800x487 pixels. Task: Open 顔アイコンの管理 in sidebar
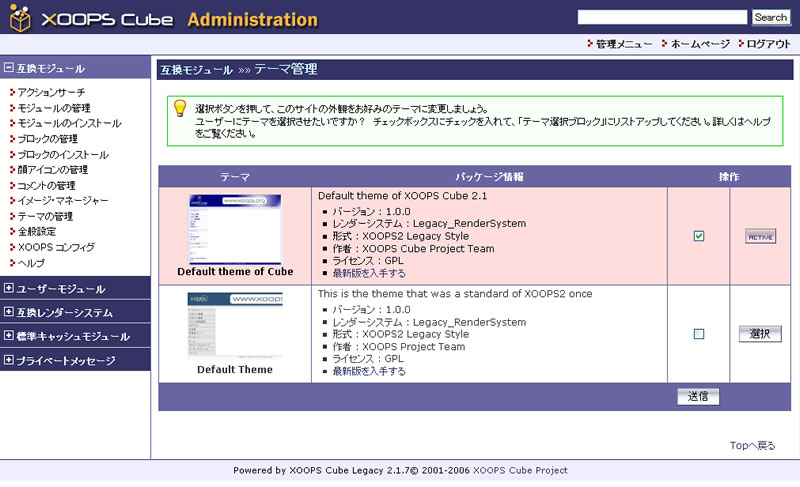coord(53,170)
